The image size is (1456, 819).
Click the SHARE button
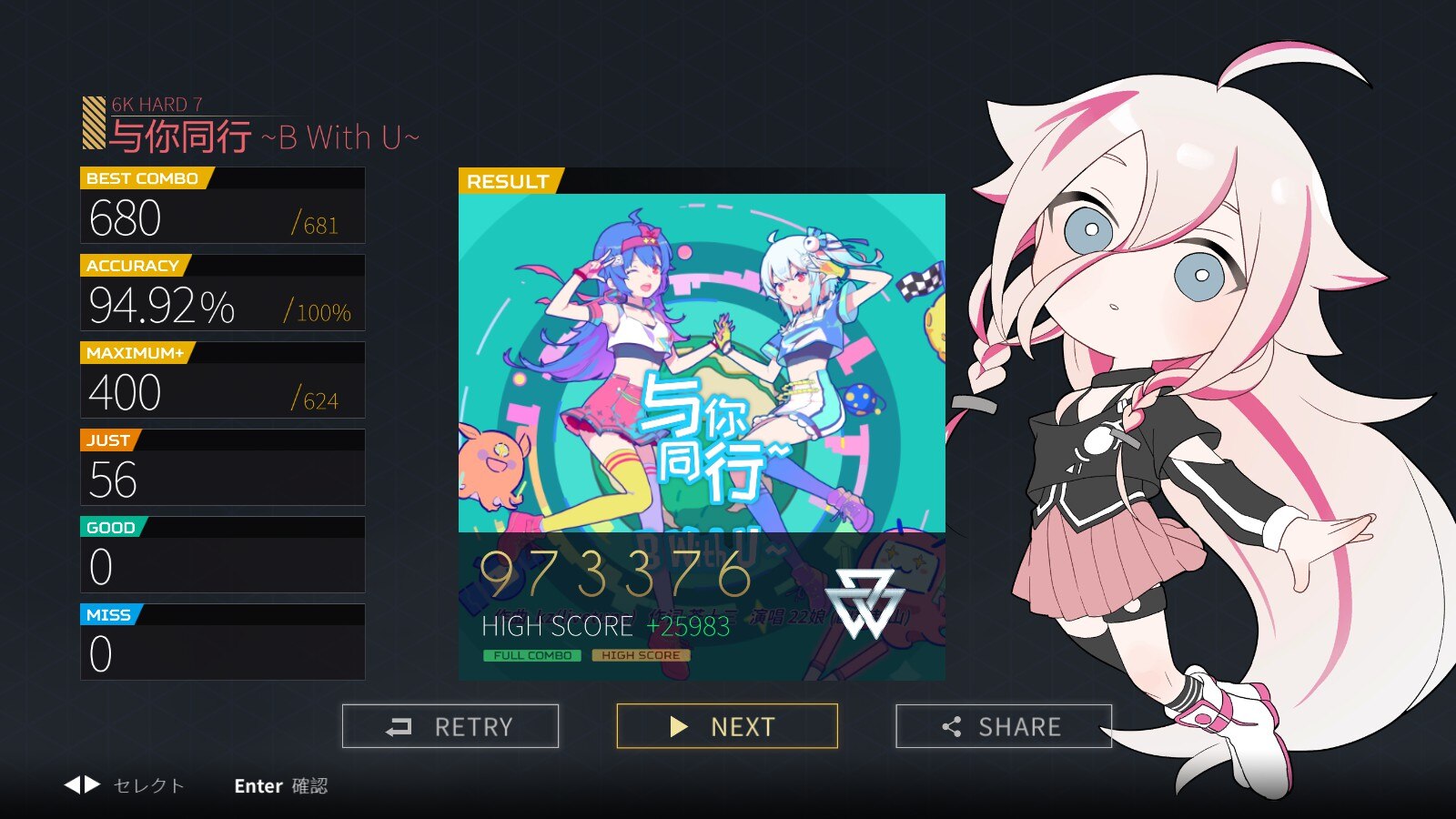point(1004,726)
